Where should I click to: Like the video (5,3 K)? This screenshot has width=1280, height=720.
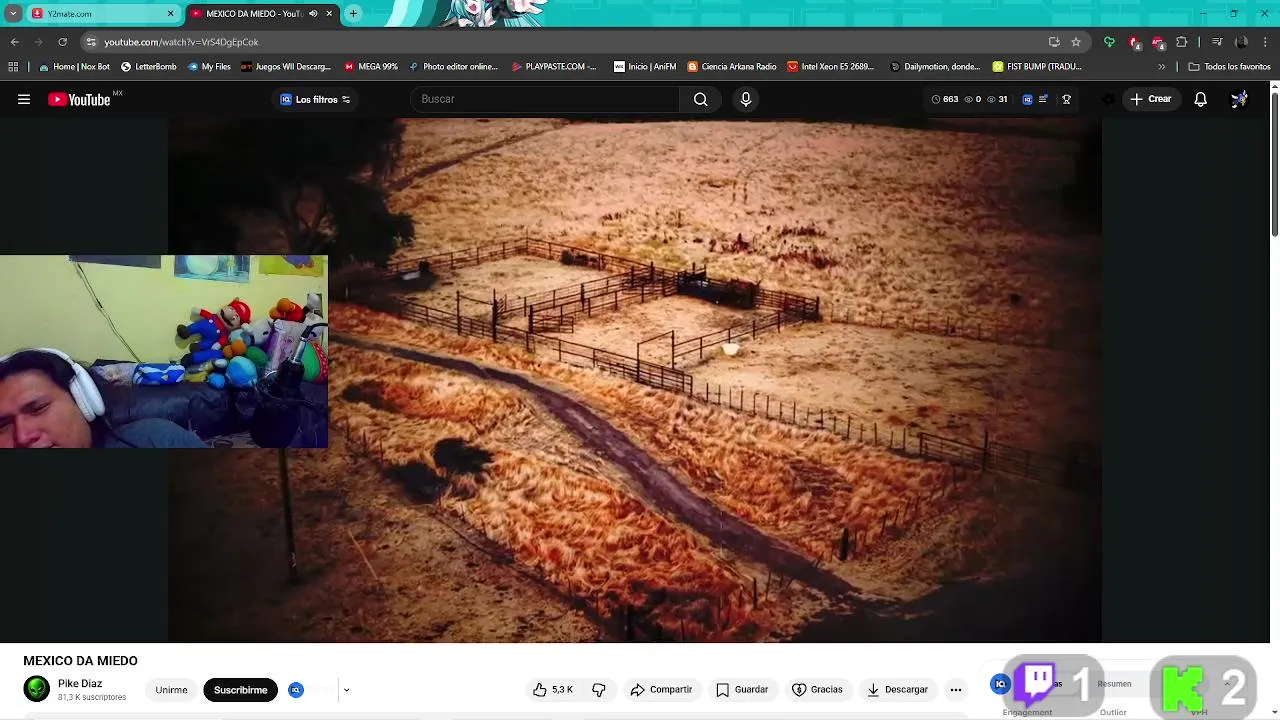click(x=554, y=690)
